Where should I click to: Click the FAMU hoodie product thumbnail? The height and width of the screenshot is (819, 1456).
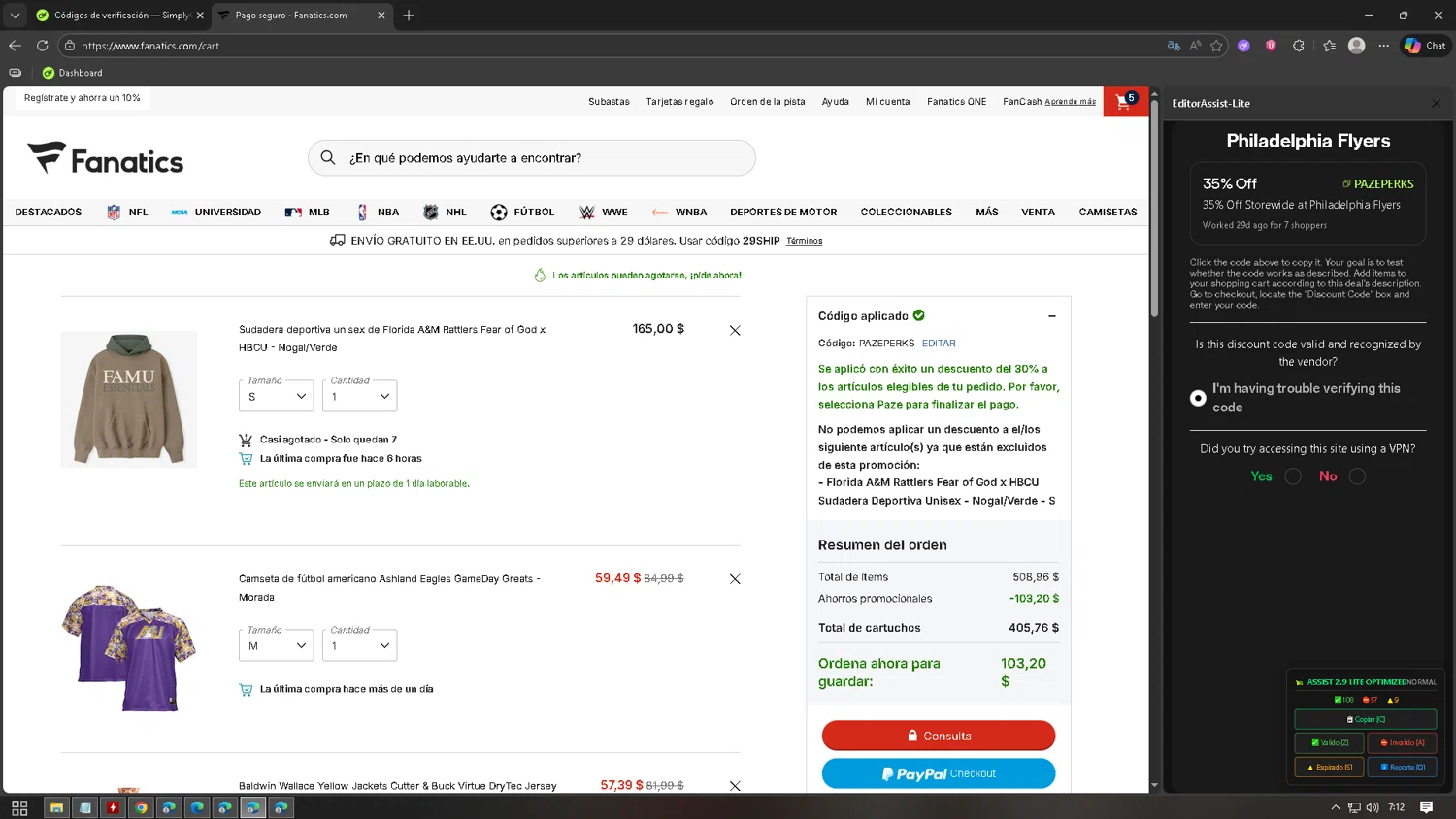pyautogui.click(x=128, y=399)
